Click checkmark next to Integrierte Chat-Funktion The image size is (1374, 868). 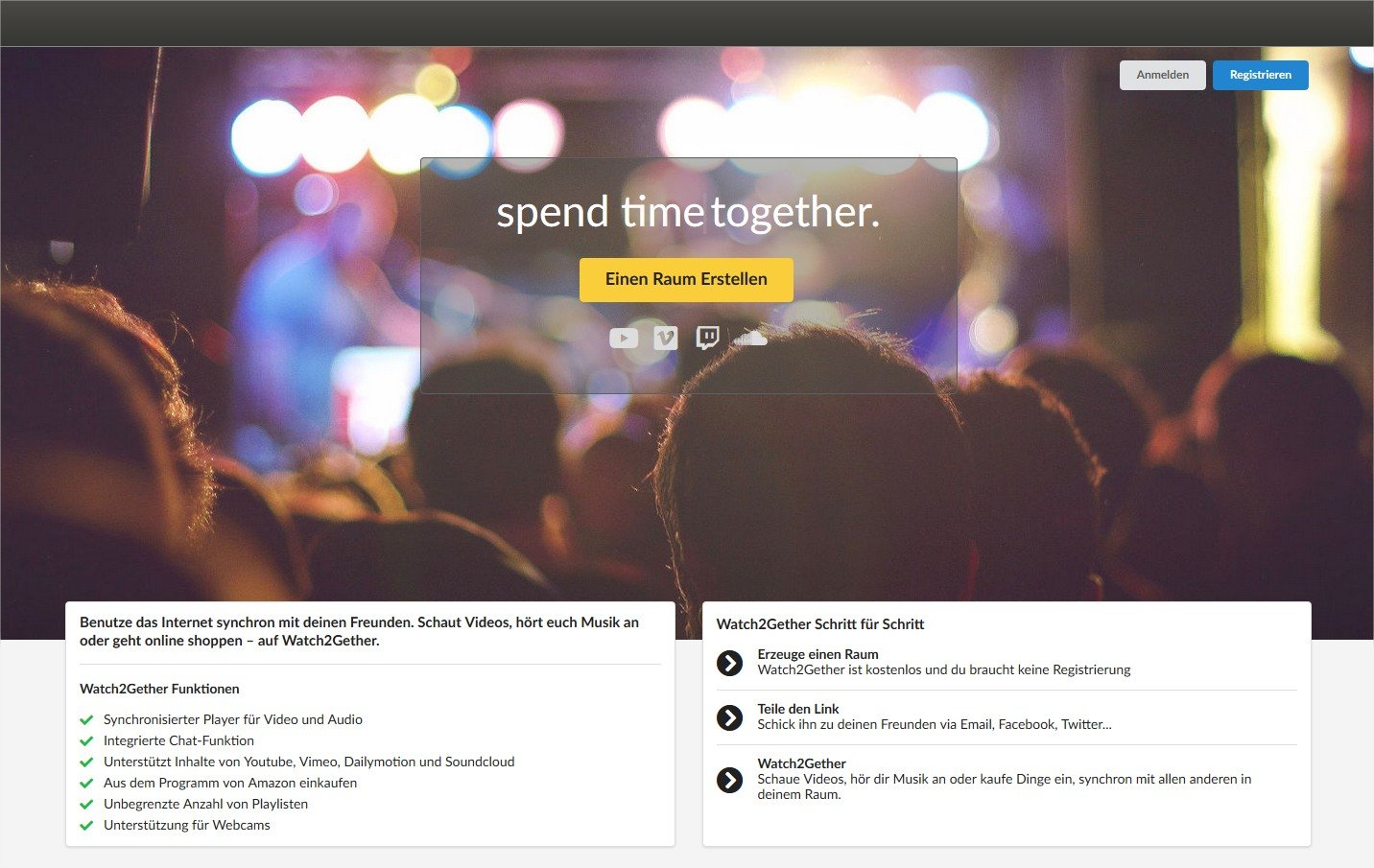tap(86, 741)
